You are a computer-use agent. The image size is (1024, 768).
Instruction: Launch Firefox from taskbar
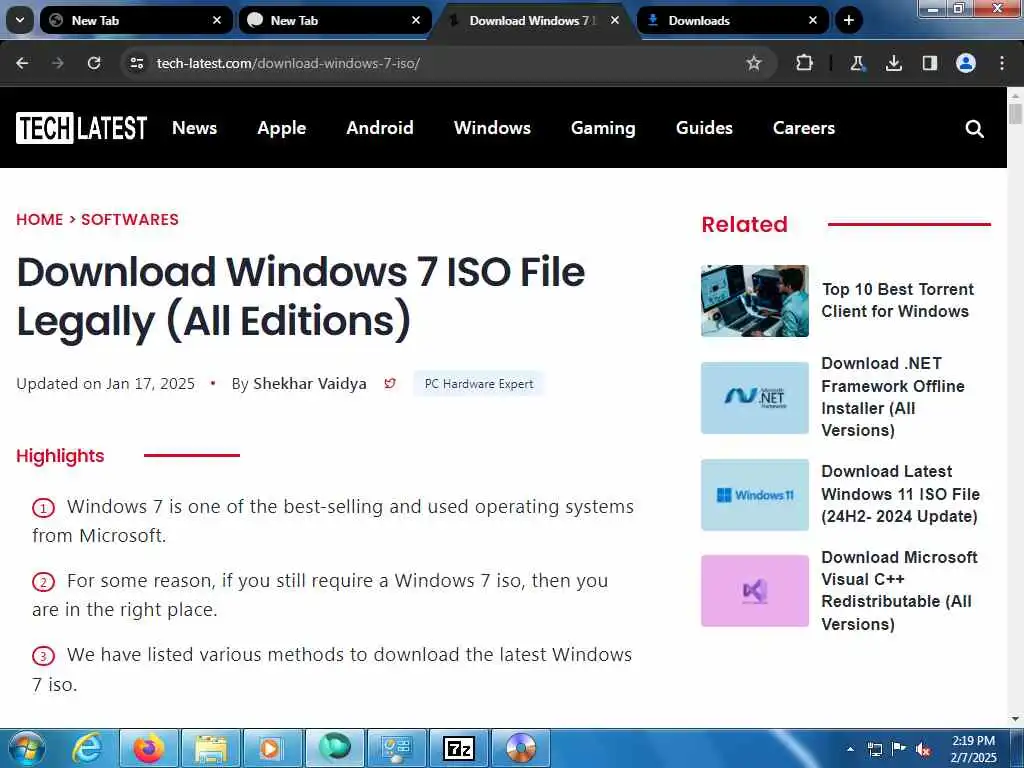[x=148, y=748]
